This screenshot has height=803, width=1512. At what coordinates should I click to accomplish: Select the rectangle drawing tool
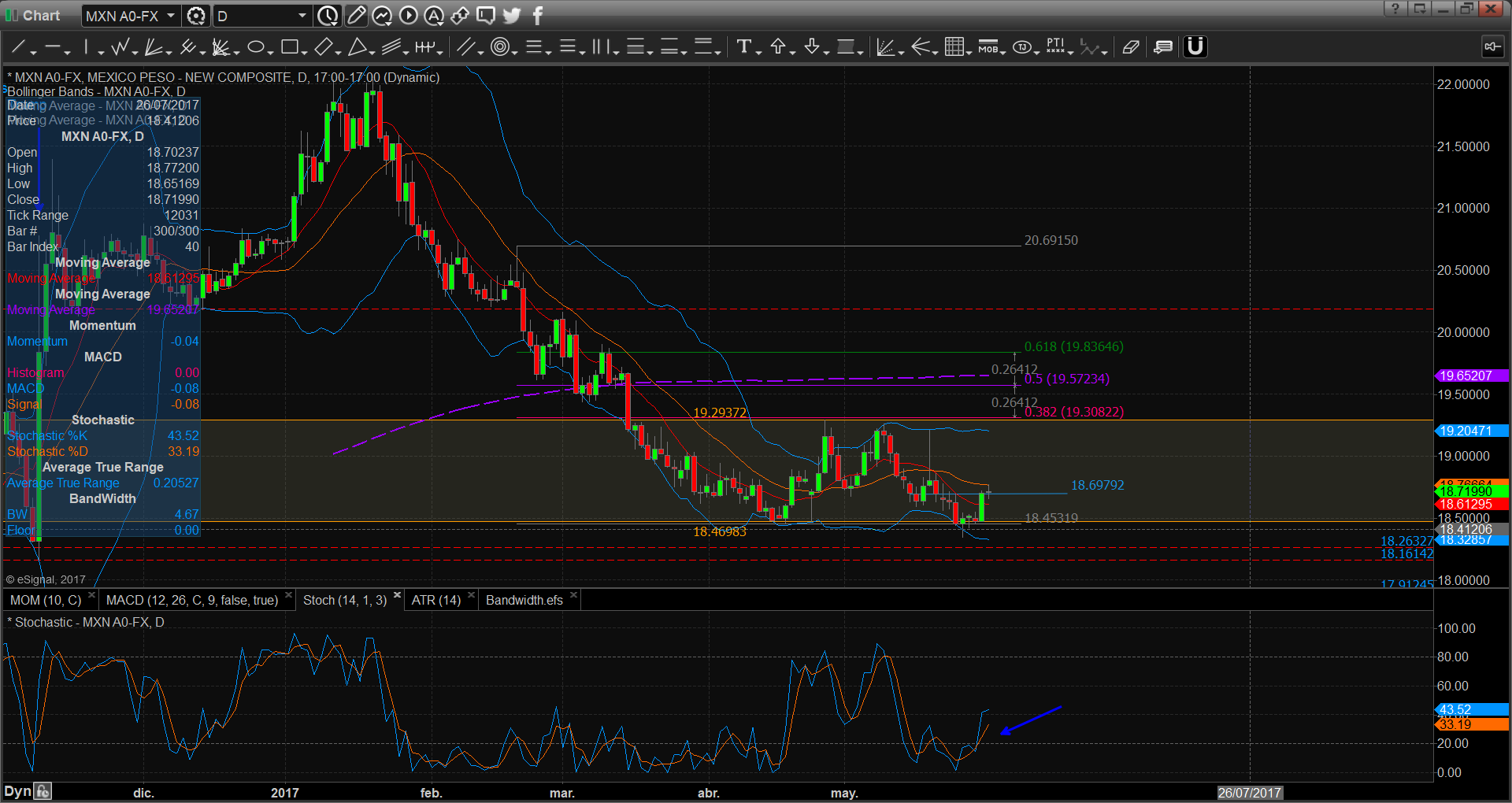289,47
